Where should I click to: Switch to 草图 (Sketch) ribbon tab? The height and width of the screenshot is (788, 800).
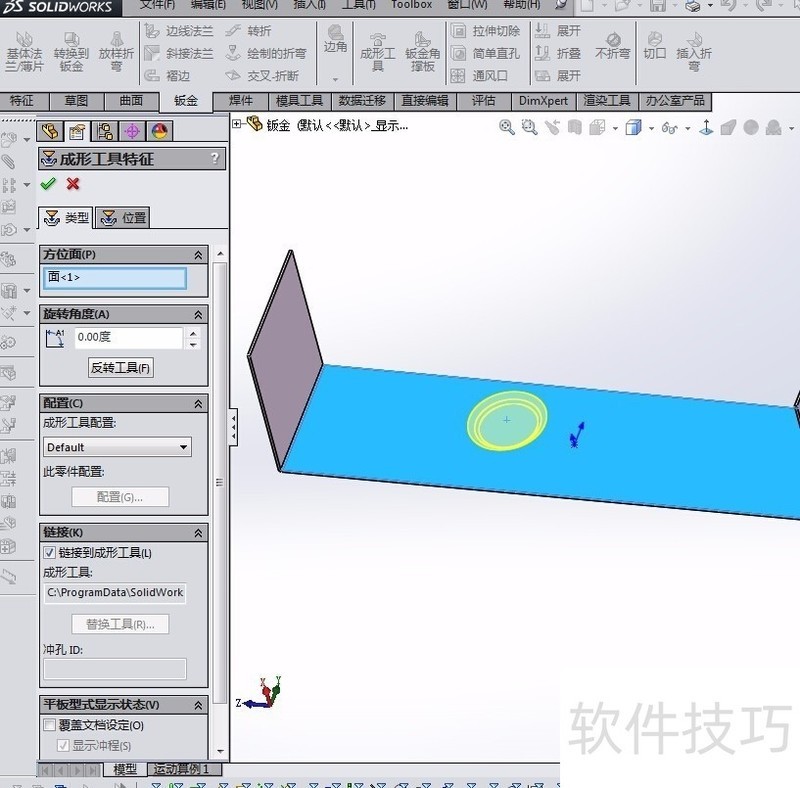click(x=77, y=101)
